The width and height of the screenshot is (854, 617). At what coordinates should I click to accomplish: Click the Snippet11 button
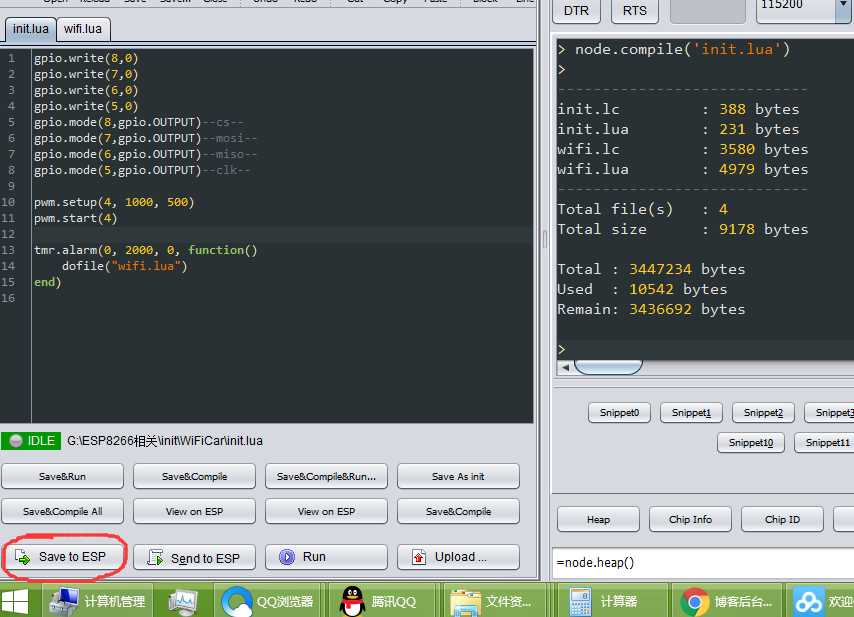(826, 443)
